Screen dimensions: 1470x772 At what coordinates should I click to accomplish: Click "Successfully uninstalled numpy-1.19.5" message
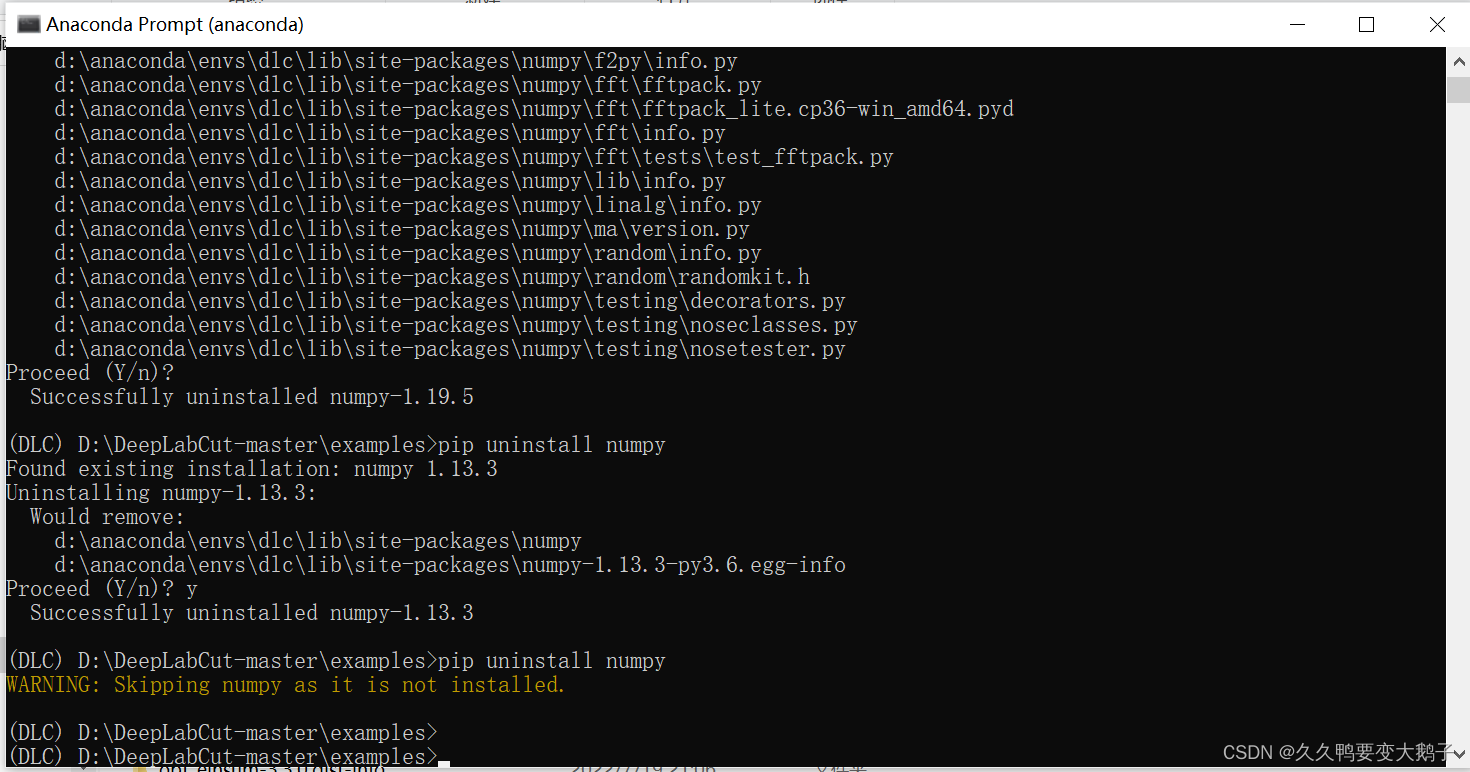(252, 397)
